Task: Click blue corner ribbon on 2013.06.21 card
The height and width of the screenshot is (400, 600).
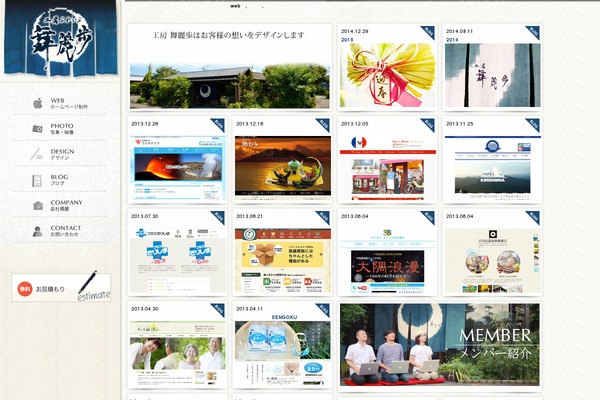Action: pos(323,217)
